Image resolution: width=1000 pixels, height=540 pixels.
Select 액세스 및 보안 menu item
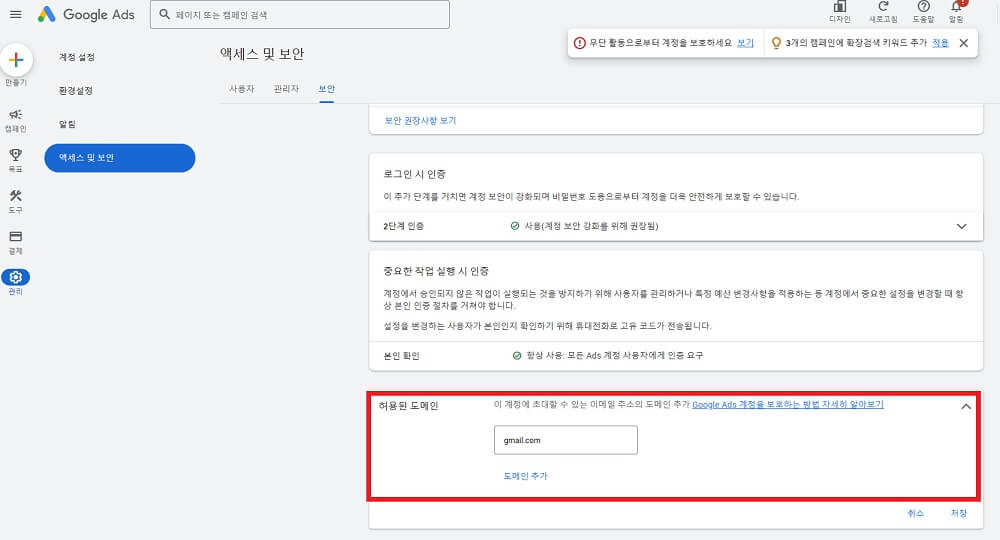pyautogui.click(x=120, y=157)
